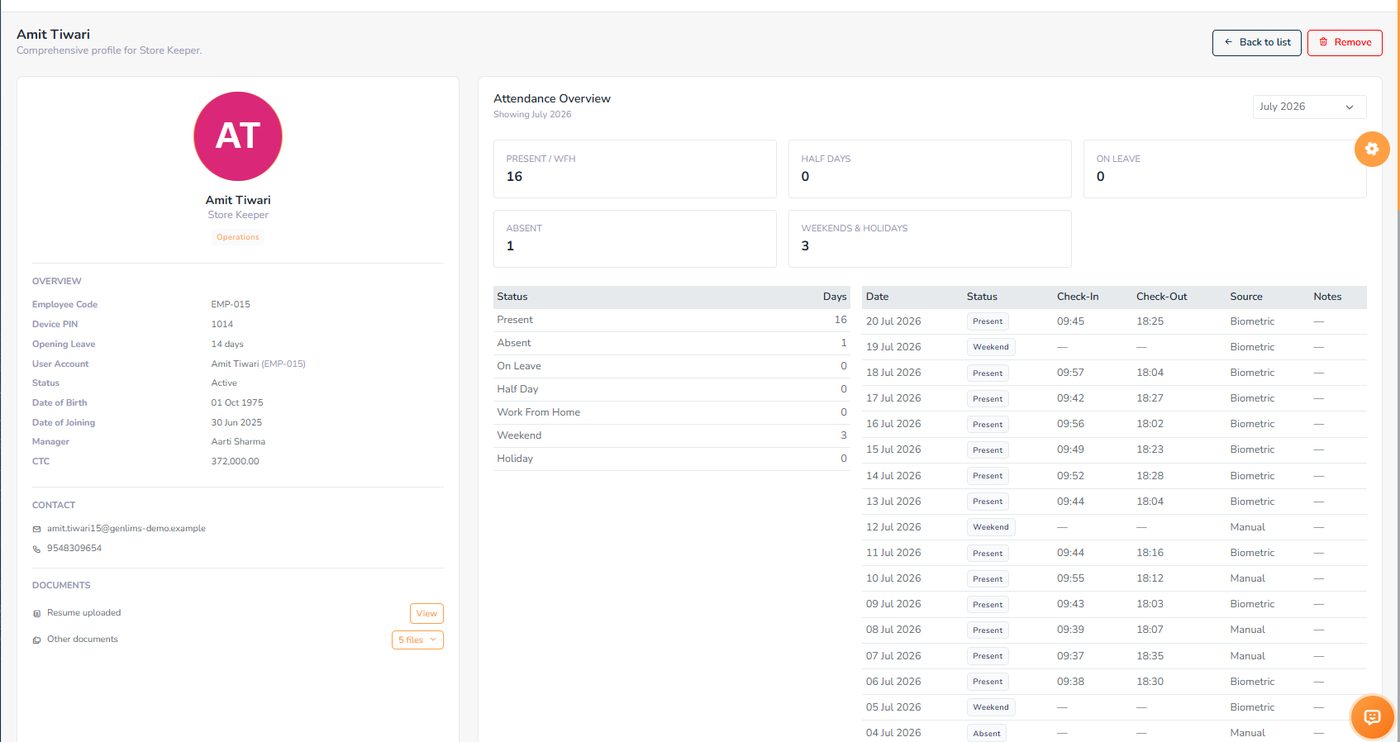Click the Check-Out column header

click(x=1162, y=297)
